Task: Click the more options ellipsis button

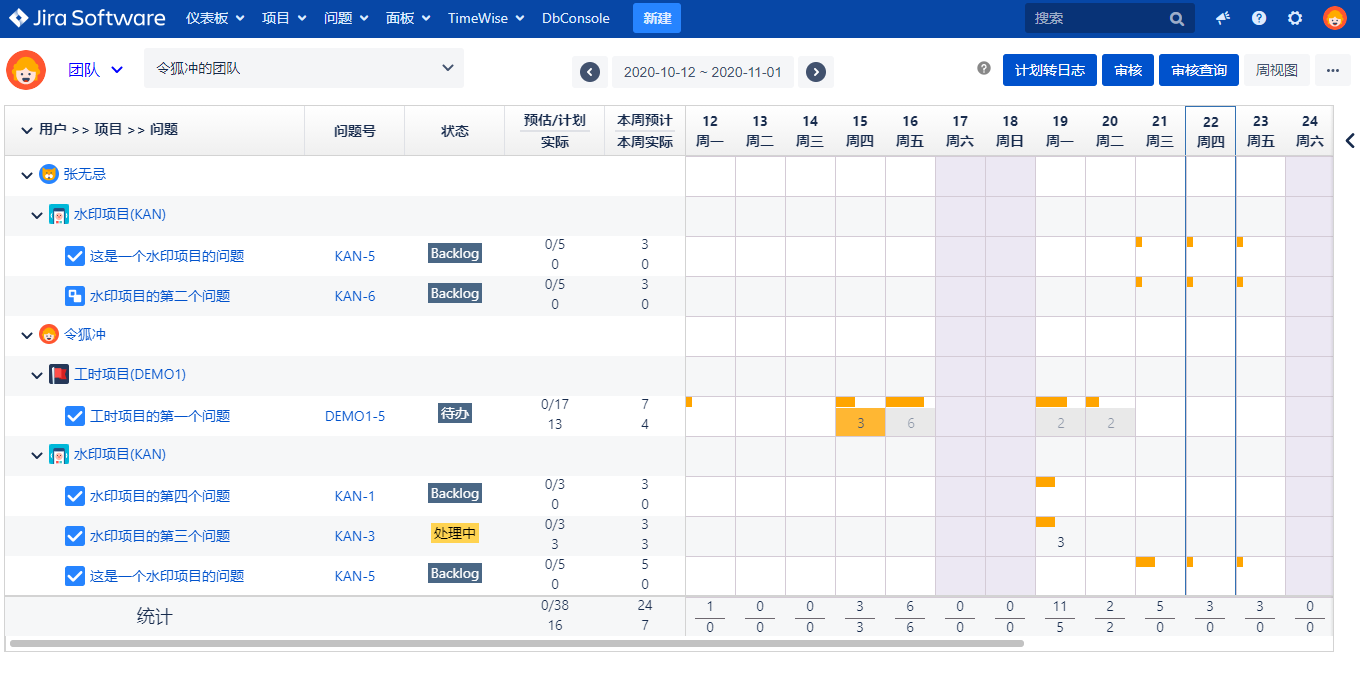Action: (x=1332, y=70)
